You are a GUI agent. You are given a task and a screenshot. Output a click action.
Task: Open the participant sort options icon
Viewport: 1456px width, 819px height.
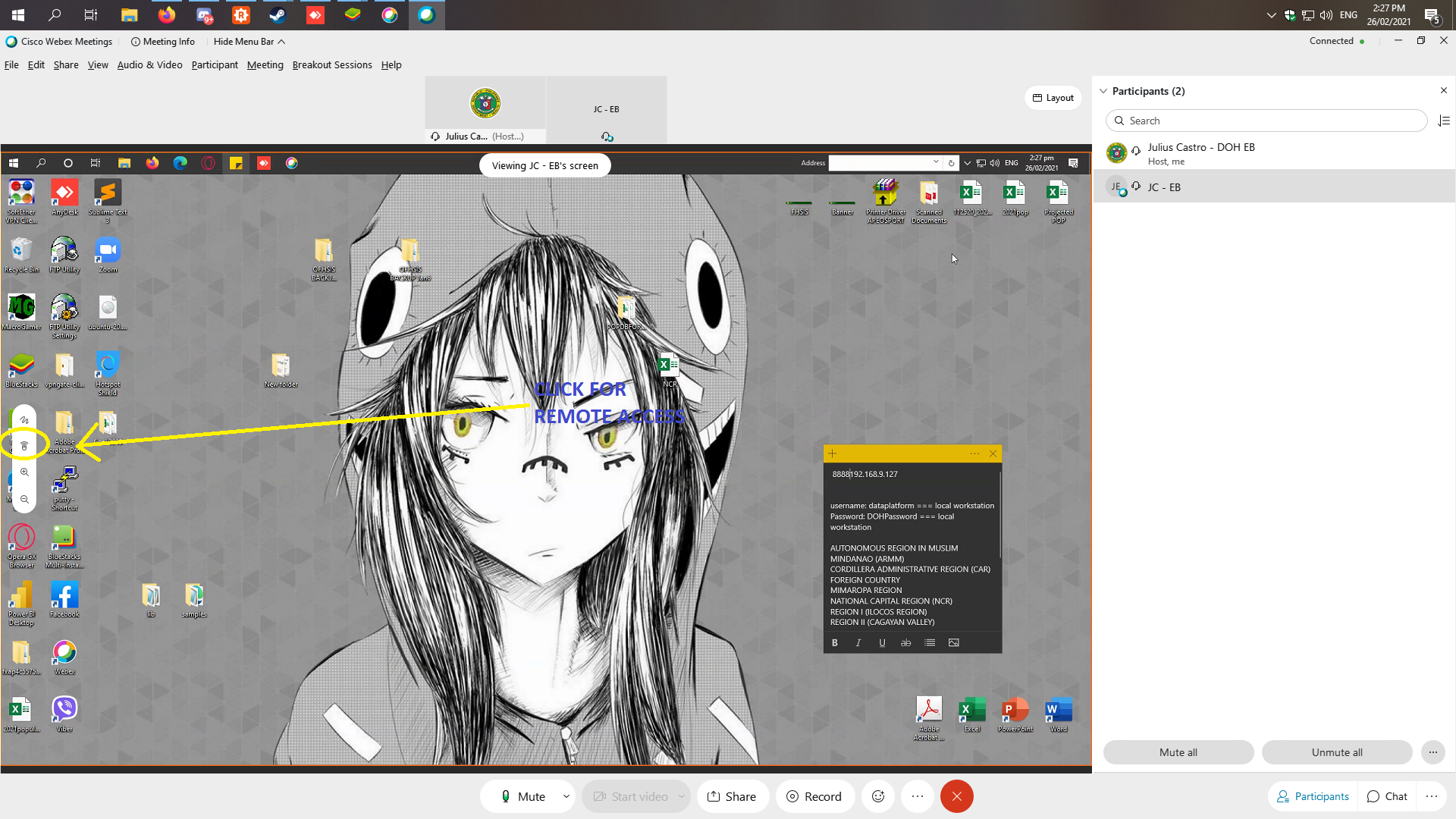pos(1444,121)
